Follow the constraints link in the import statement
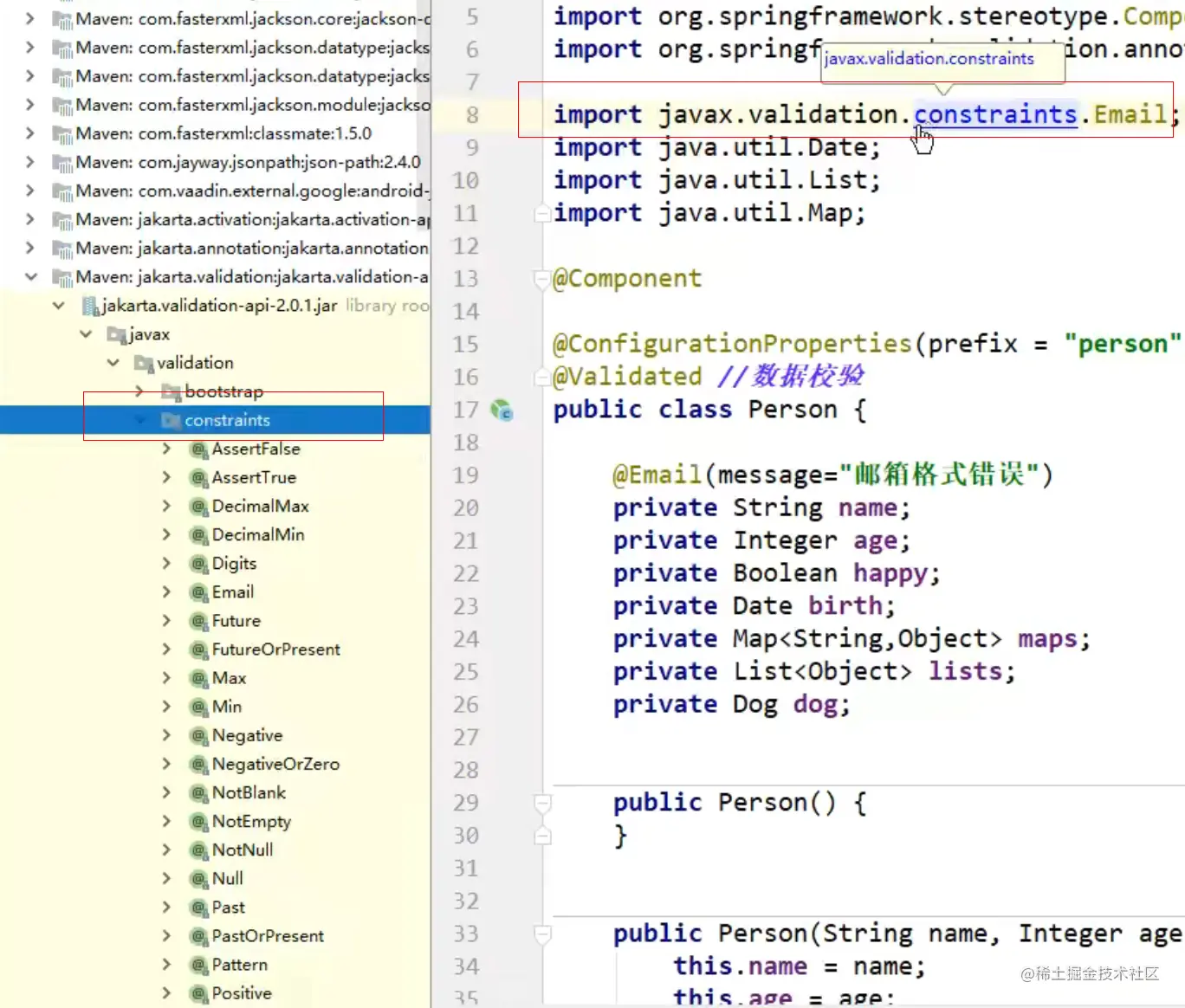This screenshot has height=1008, width=1185. (x=995, y=114)
